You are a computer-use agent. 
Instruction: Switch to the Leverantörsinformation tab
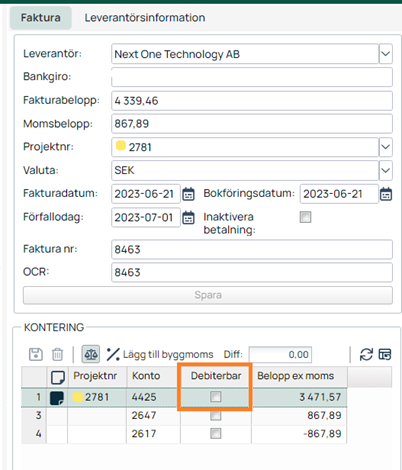[145, 18]
